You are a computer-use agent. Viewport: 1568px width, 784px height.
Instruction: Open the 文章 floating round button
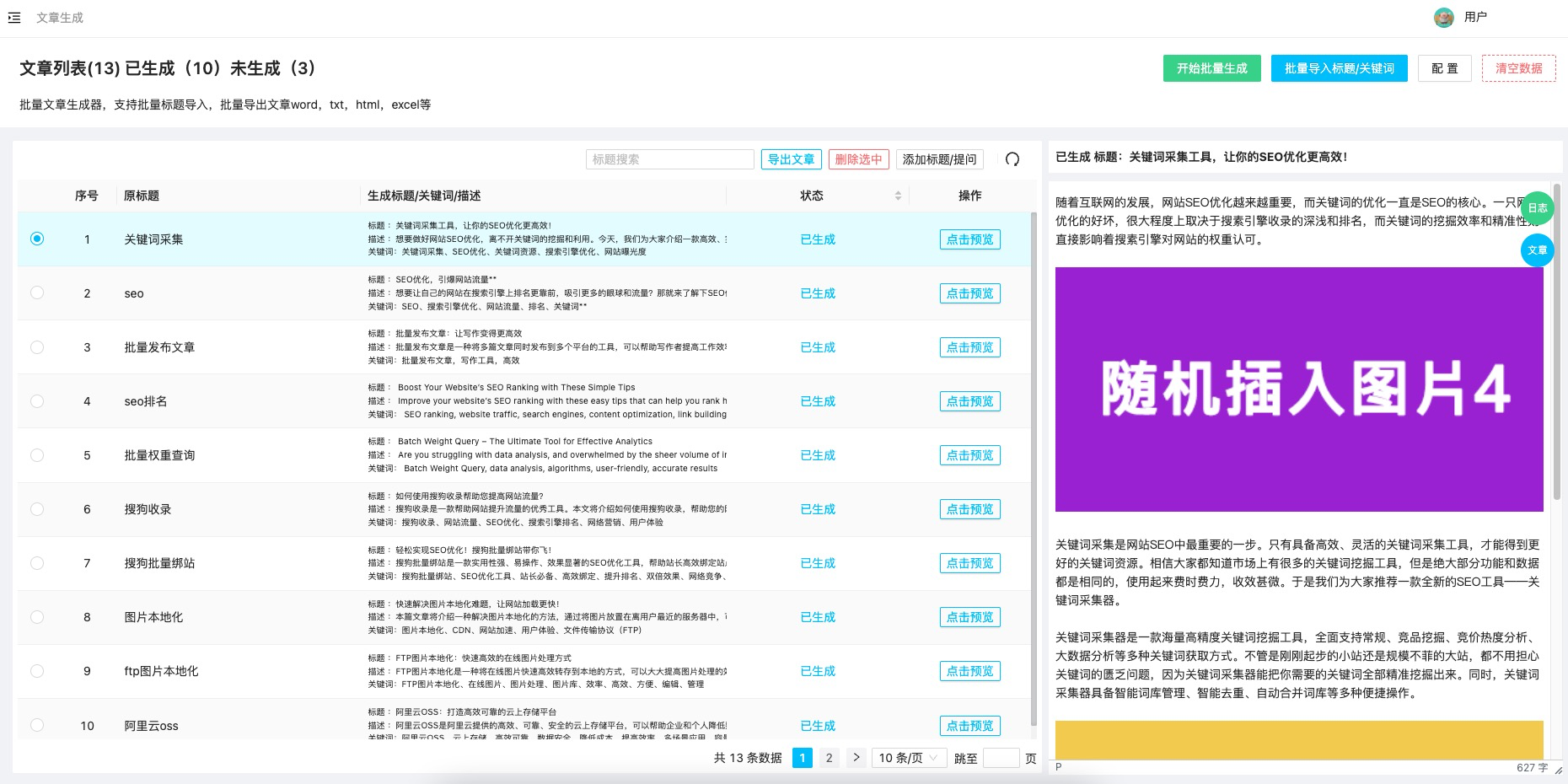tap(1537, 250)
